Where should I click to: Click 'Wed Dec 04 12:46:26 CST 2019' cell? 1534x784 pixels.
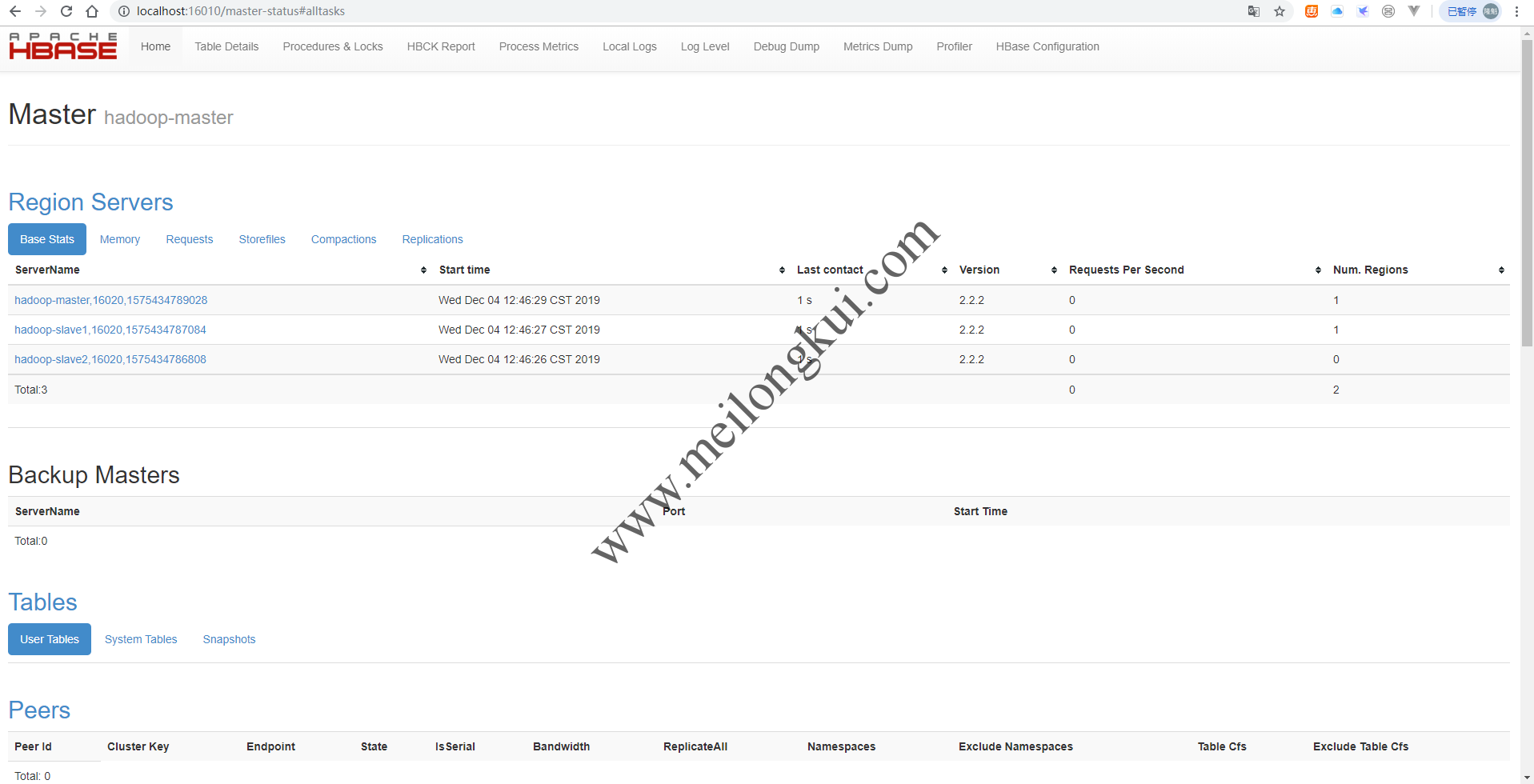click(x=519, y=359)
